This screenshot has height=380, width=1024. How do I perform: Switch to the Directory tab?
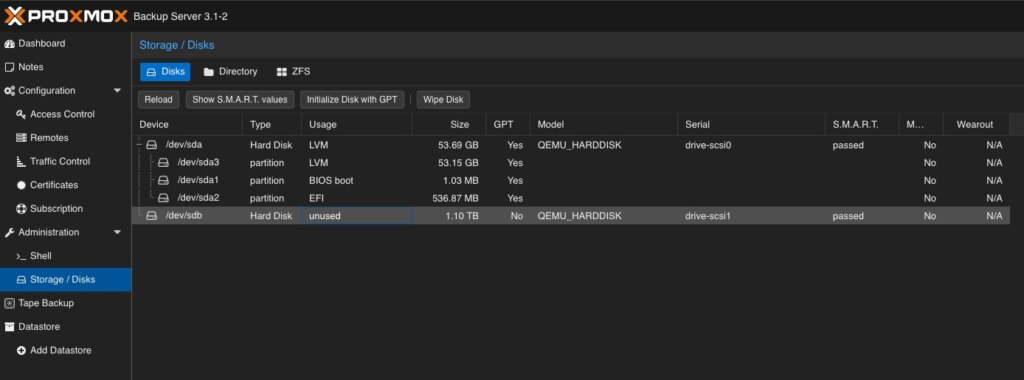(230, 72)
